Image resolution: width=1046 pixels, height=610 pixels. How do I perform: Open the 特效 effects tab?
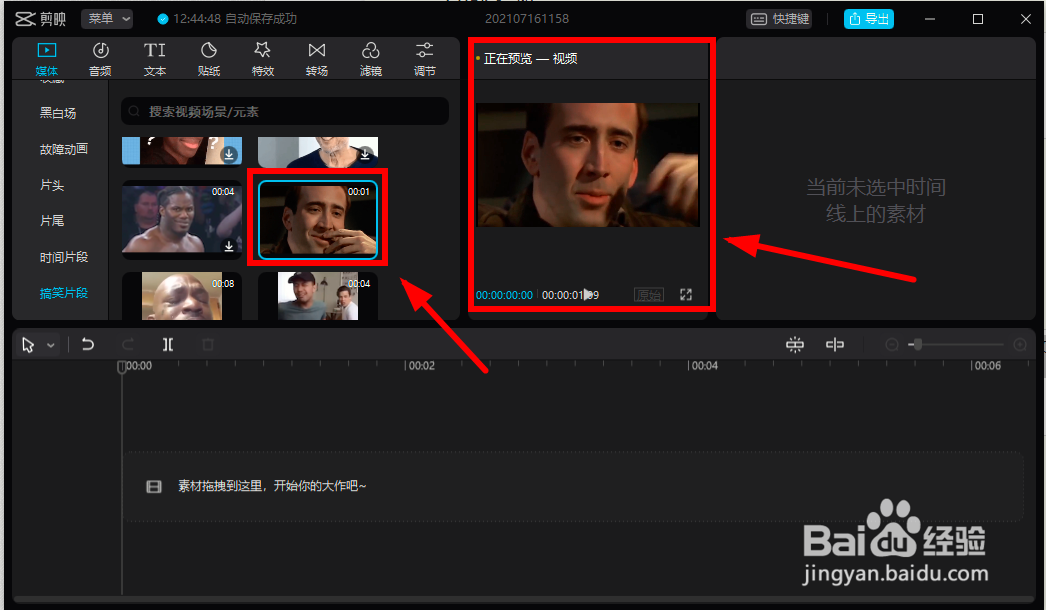pyautogui.click(x=263, y=59)
